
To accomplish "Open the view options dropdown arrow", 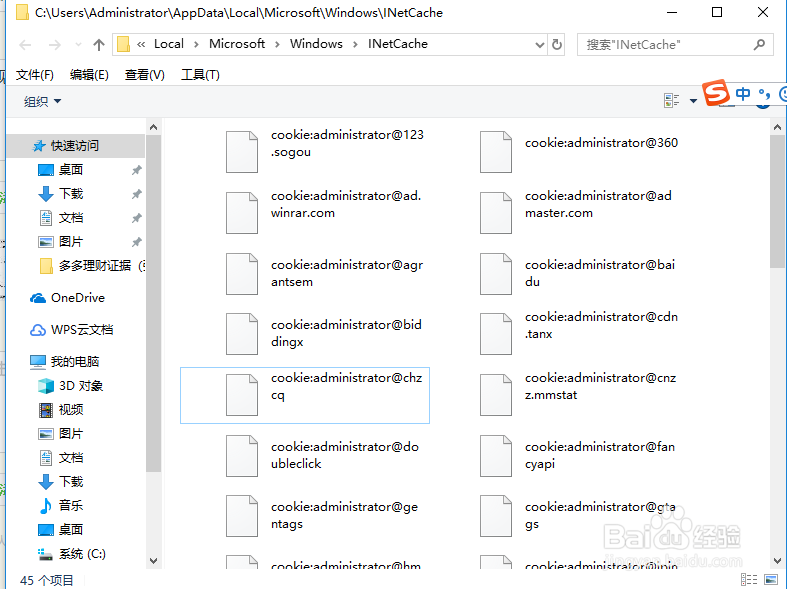I will tap(693, 101).
